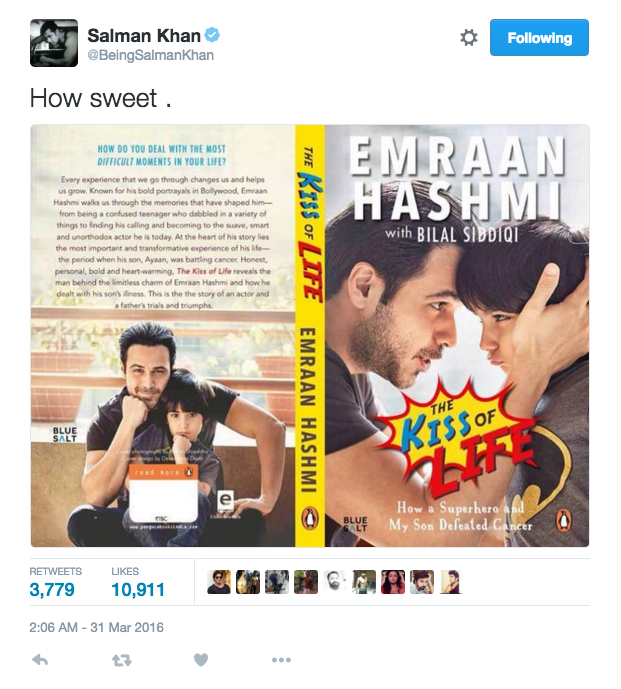Open the second liker avatar
Screen dimensions: 621x689
pos(248,582)
